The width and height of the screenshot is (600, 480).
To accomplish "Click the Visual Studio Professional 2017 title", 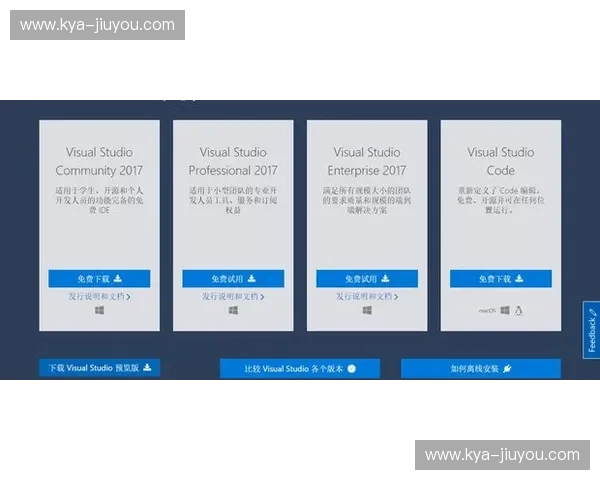I will (233, 161).
